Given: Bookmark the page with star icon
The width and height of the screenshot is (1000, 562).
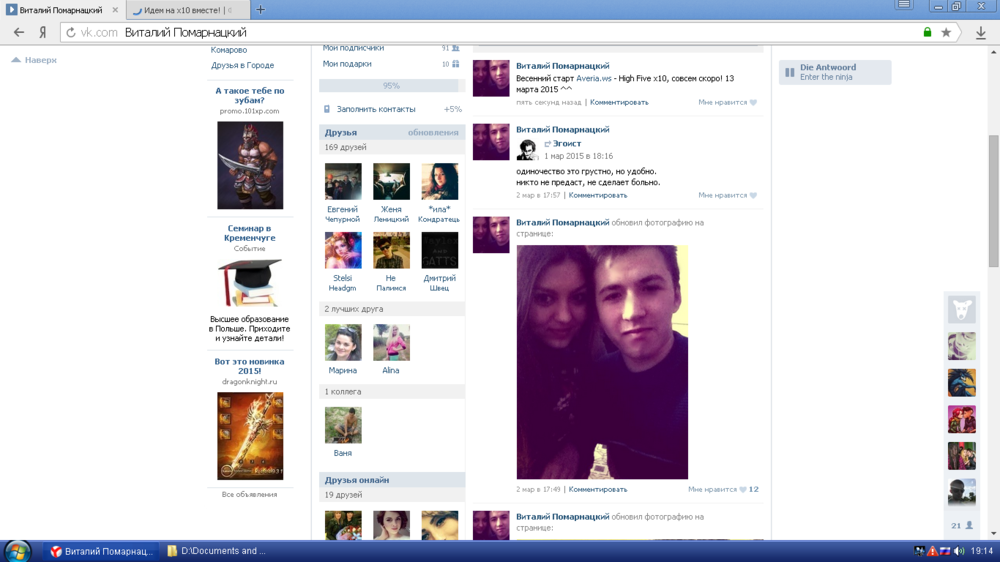Looking at the screenshot, I should point(946,33).
